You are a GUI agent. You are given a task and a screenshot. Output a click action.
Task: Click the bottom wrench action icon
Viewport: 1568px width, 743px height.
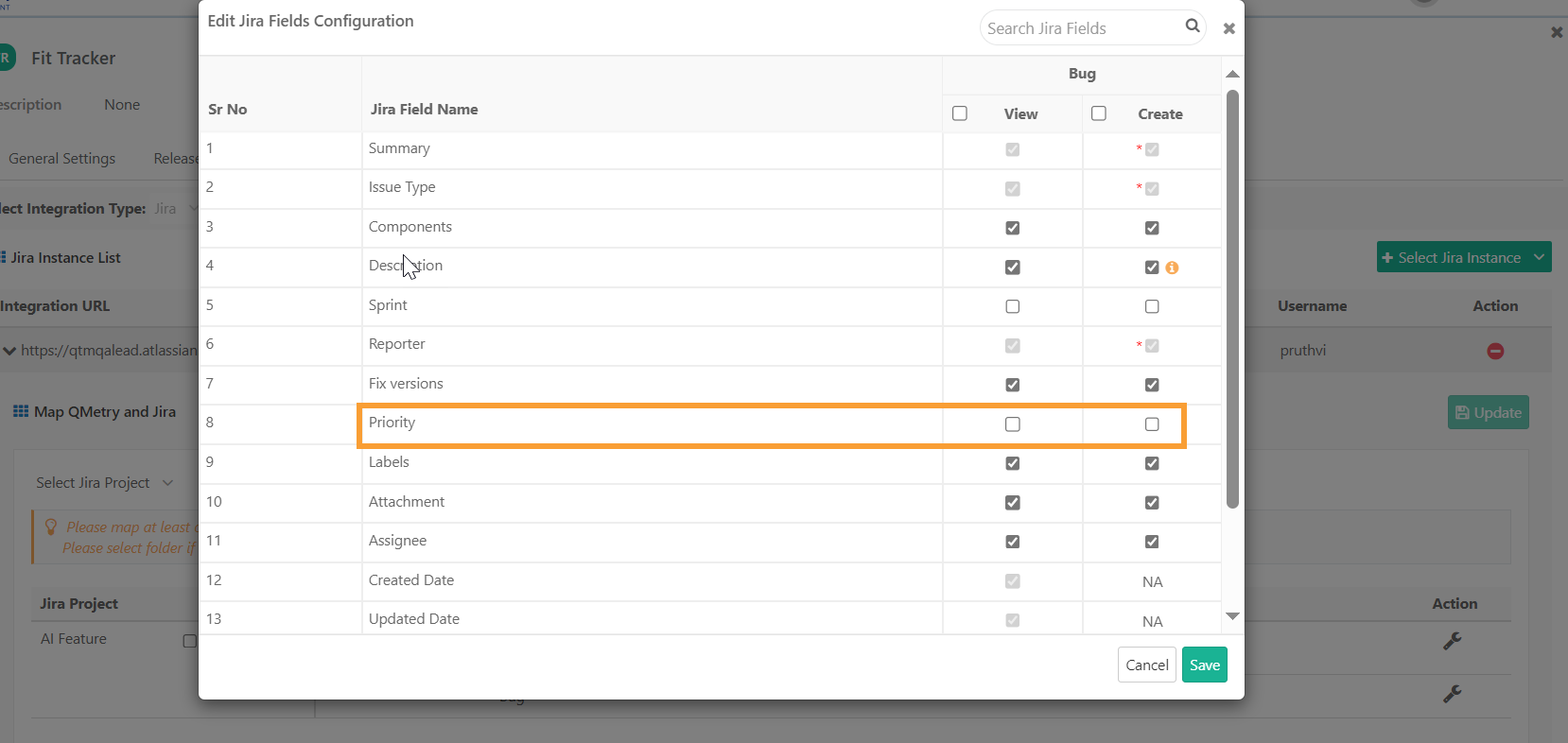pyautogui.click(x=1453, y=694)
